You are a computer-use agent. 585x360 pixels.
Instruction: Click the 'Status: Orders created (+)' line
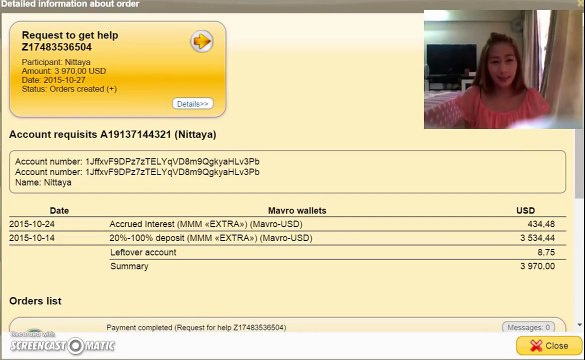pyautogui.click(x=69, y=89)
